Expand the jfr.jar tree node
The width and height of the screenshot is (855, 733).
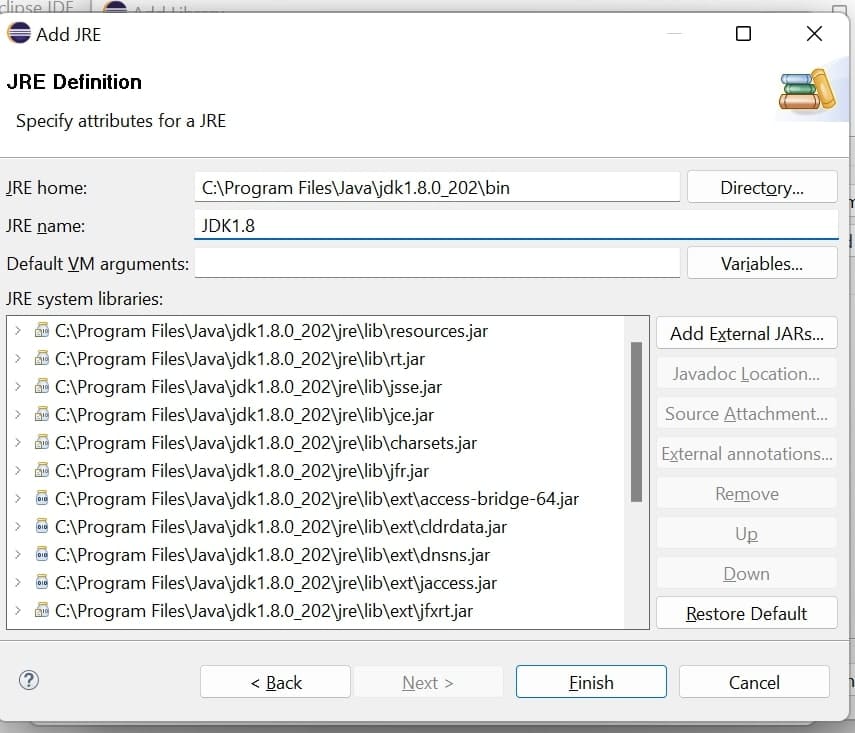[x=18, y=470]
